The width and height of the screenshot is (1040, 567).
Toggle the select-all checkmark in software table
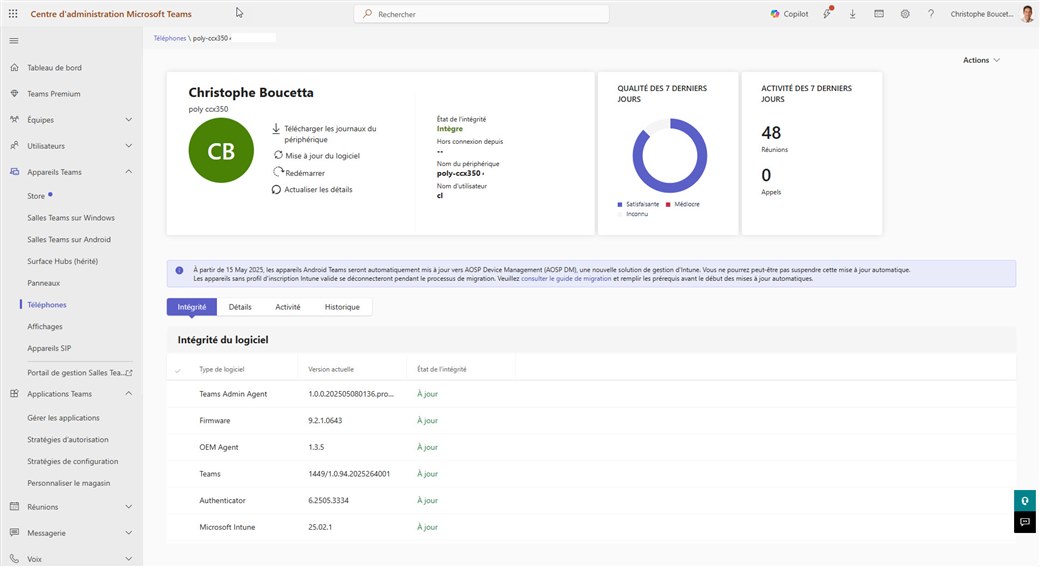pyautogui.click(x=178, y=370)
